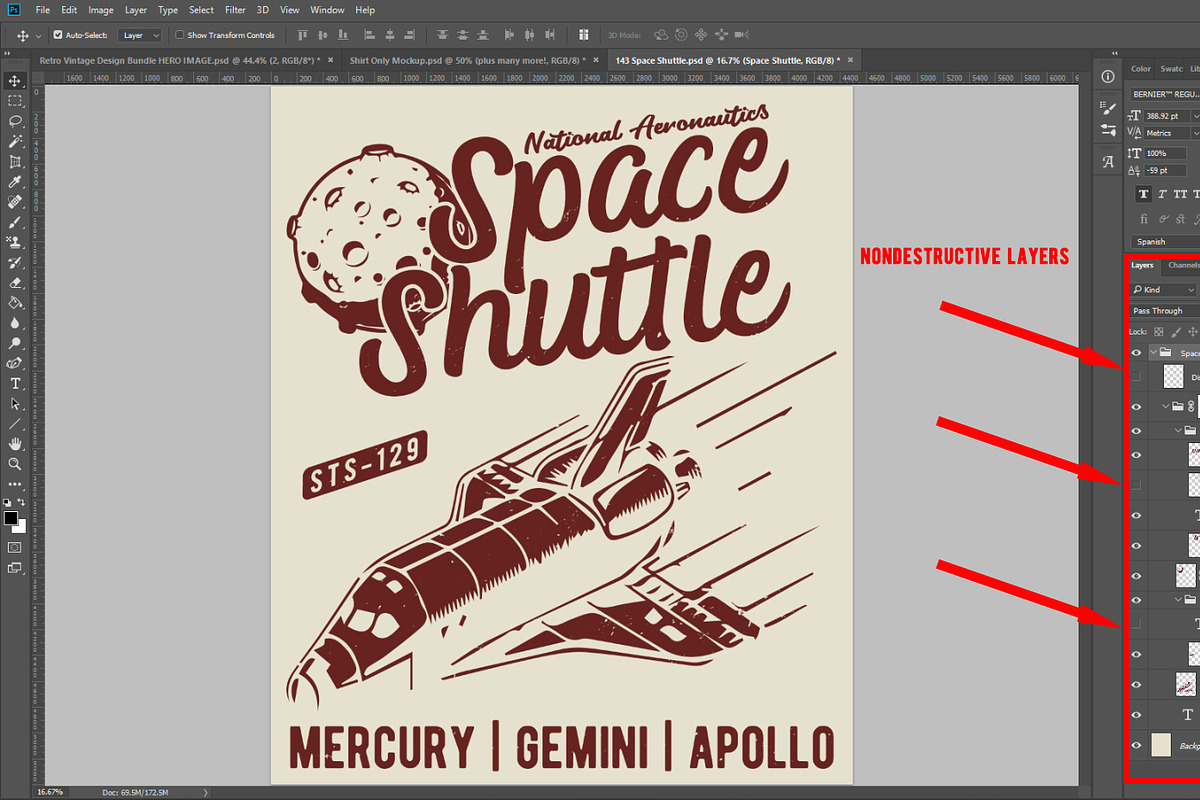Click lock transparent pixels icon
The image size is (1200, 800).
click(1159, 331)
